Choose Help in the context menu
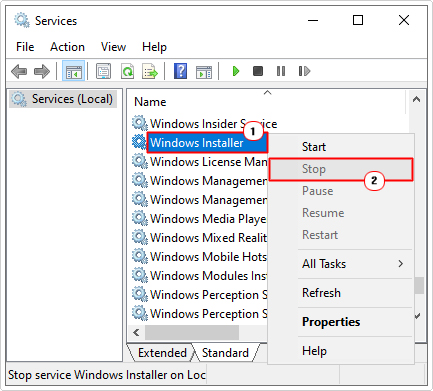 click(x=341, y=351)
